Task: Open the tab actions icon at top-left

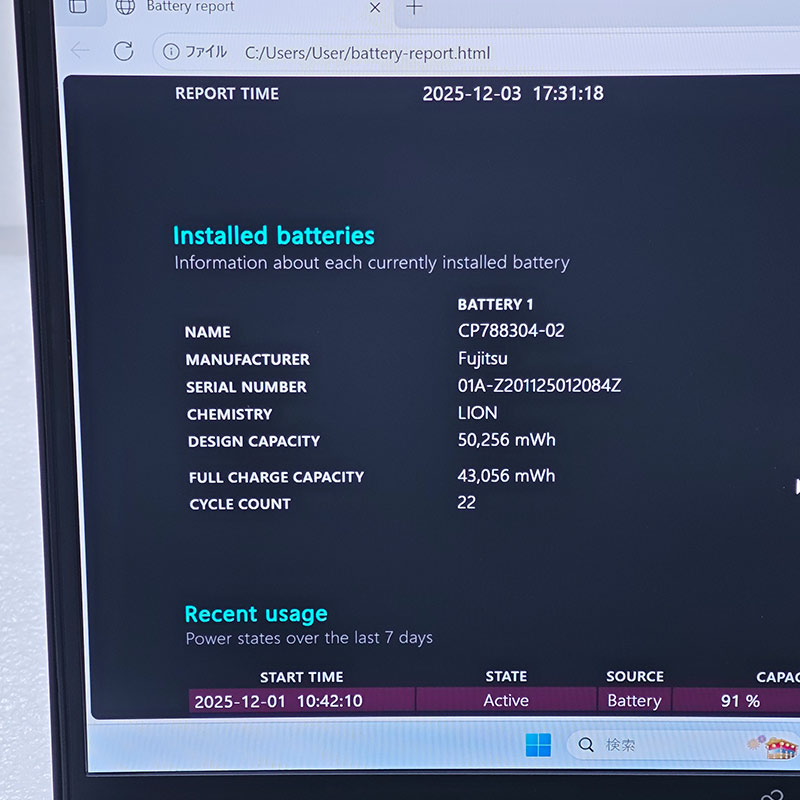Action: click(77, 7)
